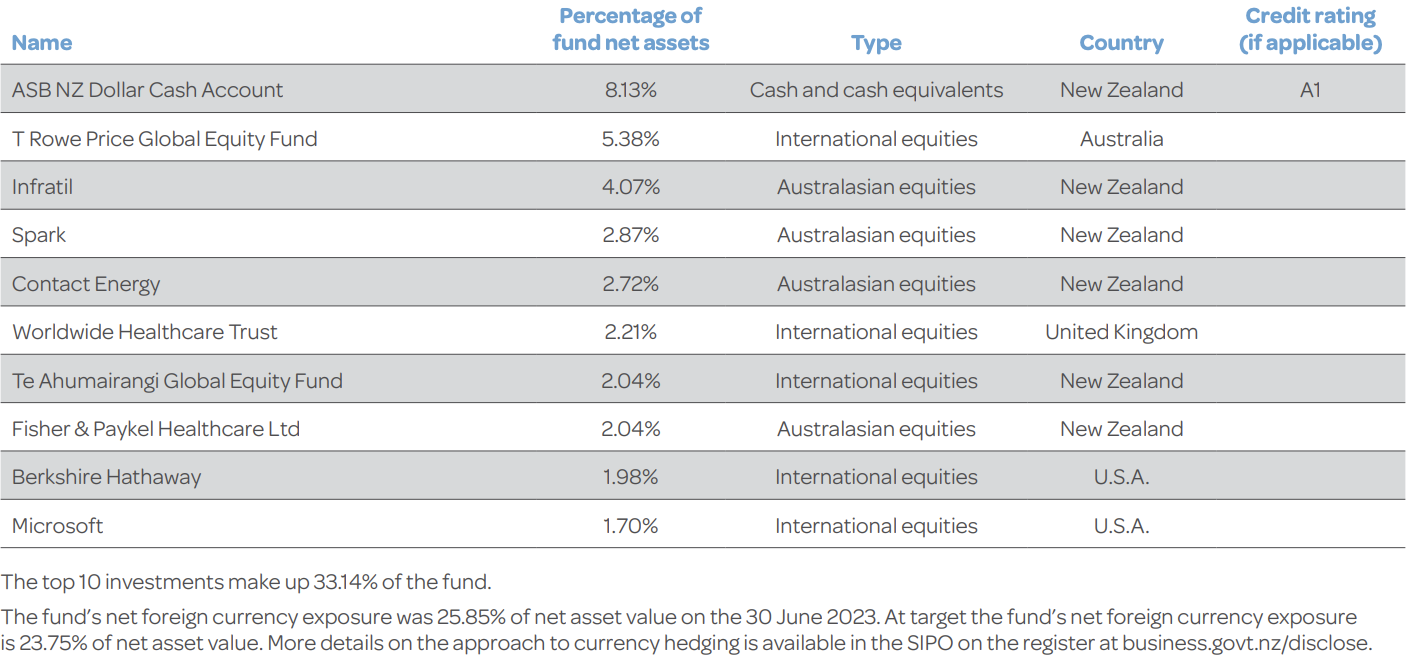
Task: Click the Credit rating column header
Action: tap(1310, 30)
